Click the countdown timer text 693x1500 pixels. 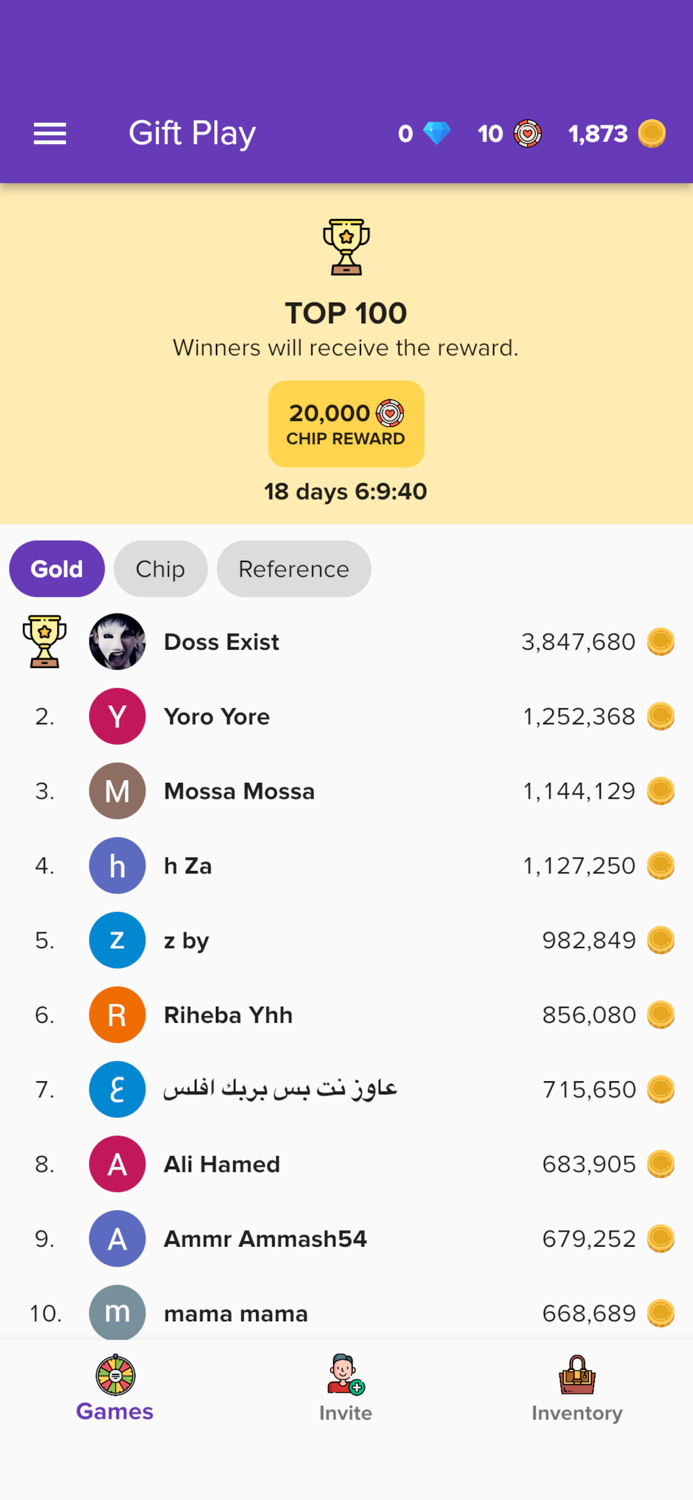click(346, 492)
